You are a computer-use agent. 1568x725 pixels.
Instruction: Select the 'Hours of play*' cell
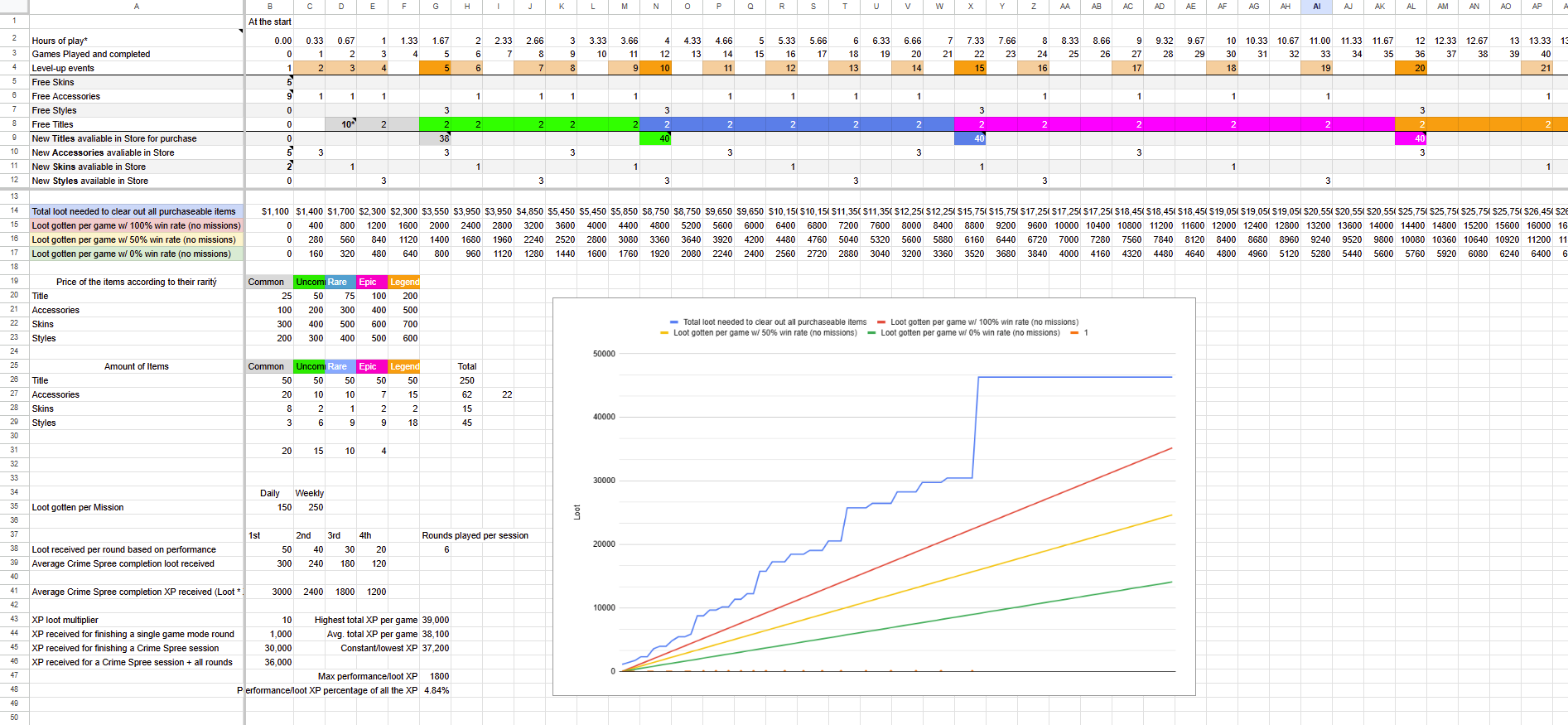[x=137, y=41]
